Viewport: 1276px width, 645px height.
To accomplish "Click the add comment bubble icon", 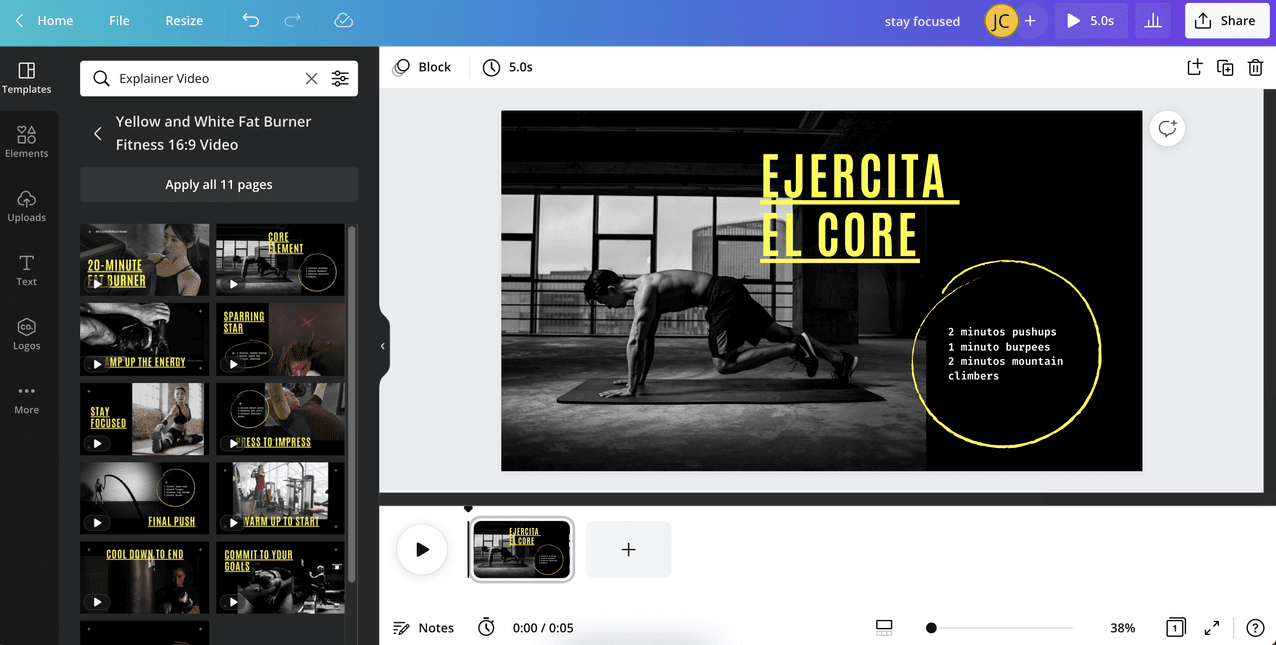I will click(1167, 128).
